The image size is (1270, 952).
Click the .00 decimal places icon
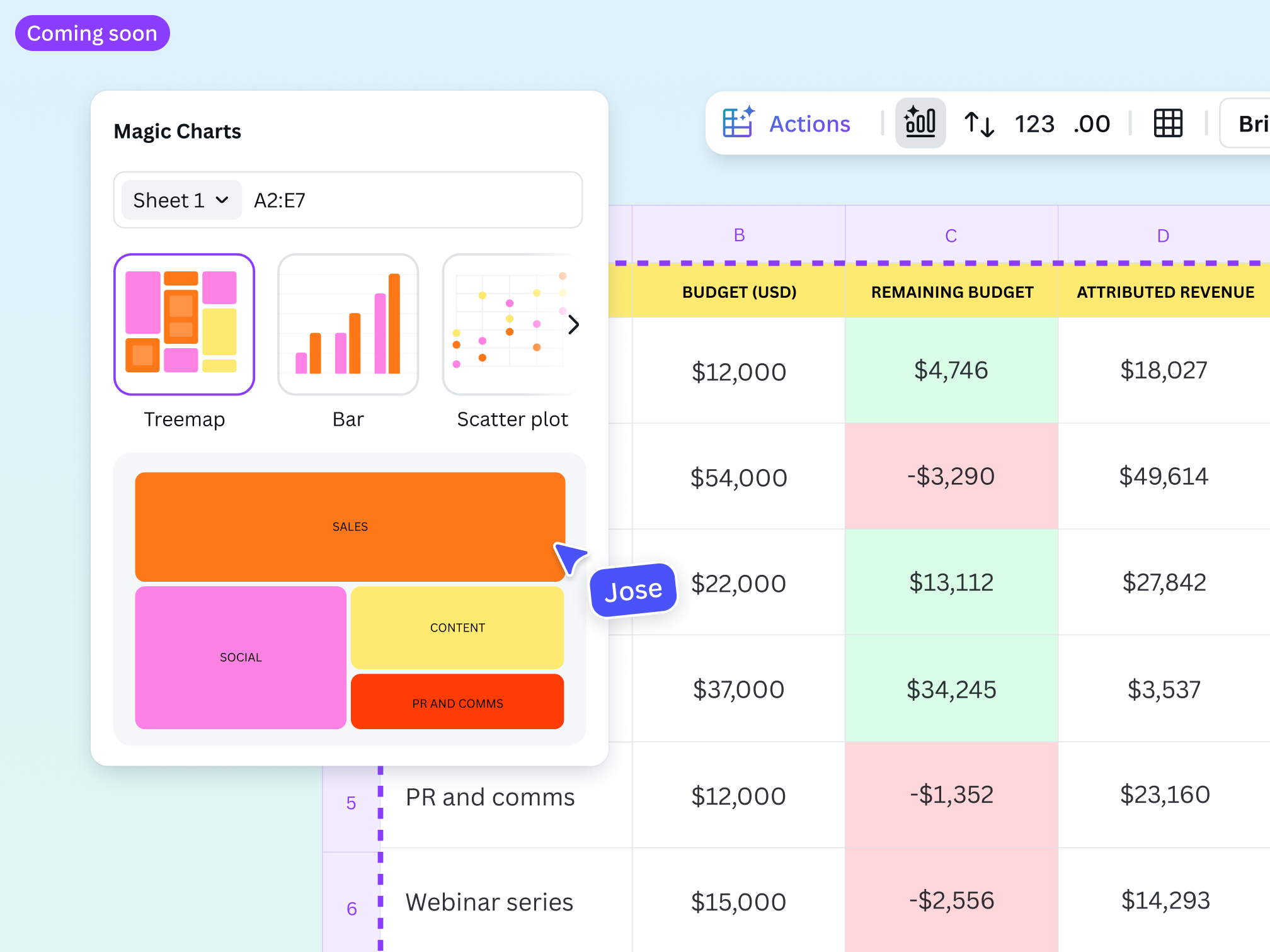tap(1092, 124)
